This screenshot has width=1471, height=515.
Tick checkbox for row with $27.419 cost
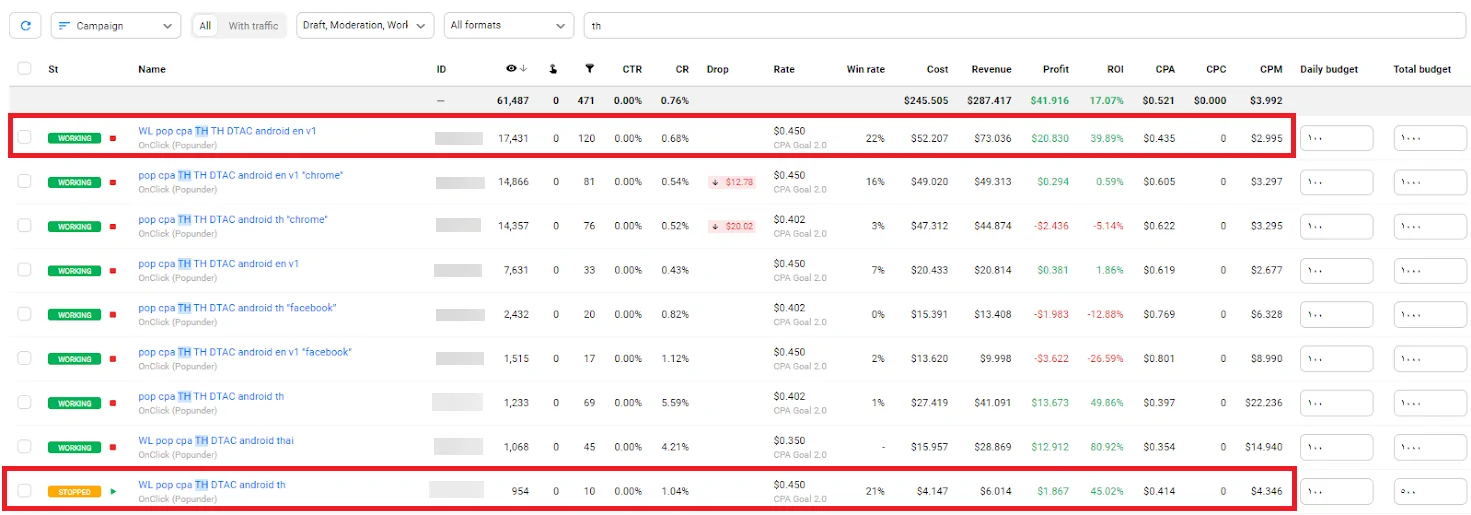click(25, 403)
